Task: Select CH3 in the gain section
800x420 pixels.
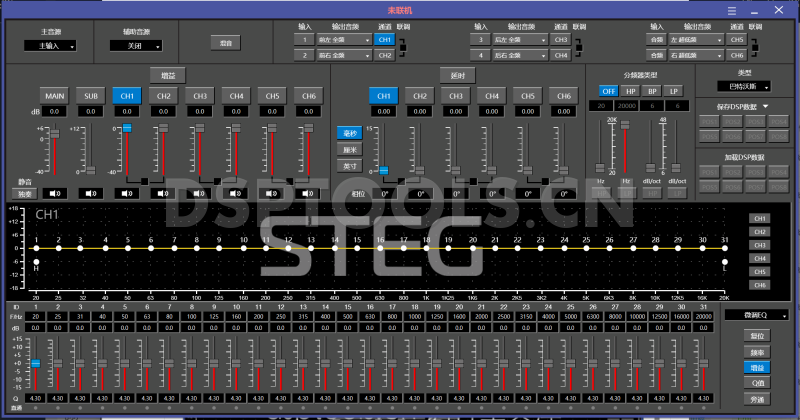Action: pos(200,95)
